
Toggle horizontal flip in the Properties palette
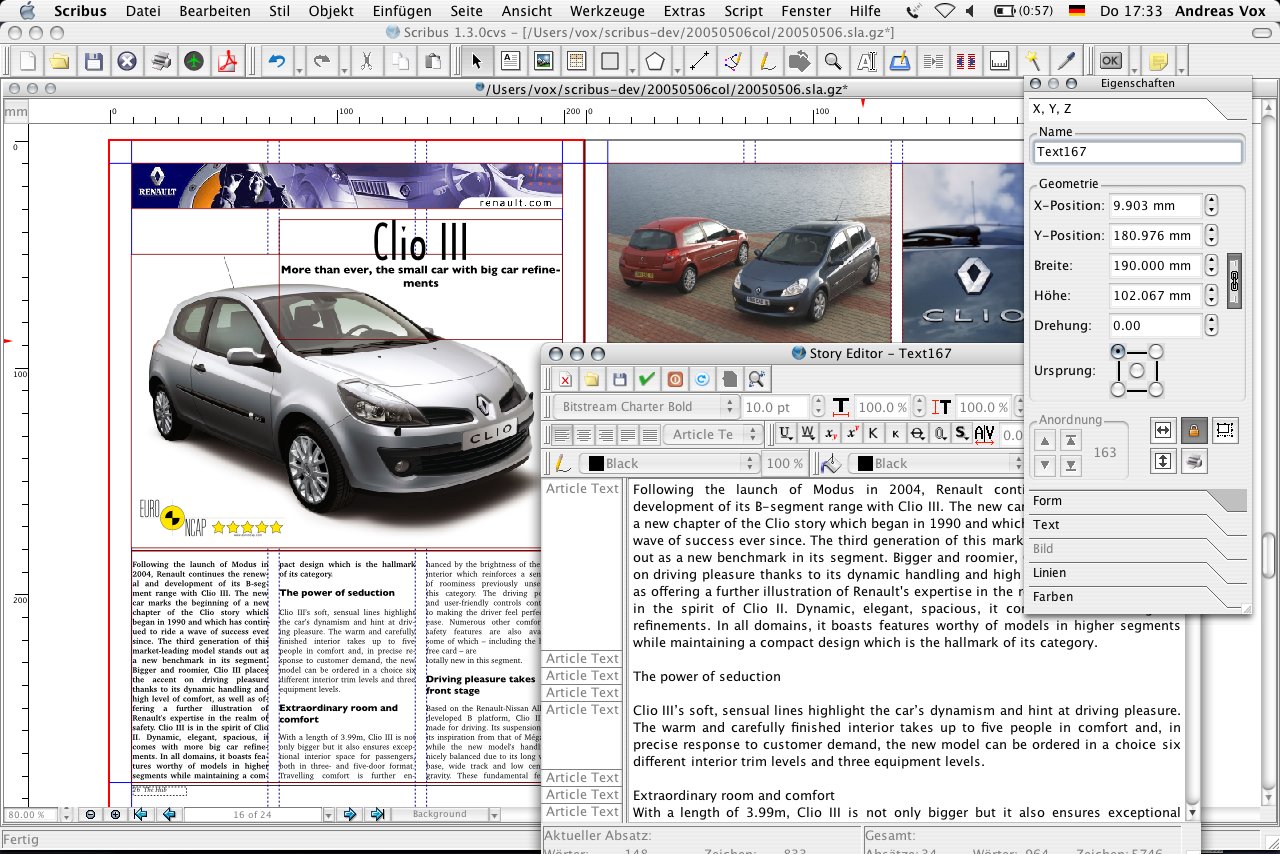(x=1163, y=430)
